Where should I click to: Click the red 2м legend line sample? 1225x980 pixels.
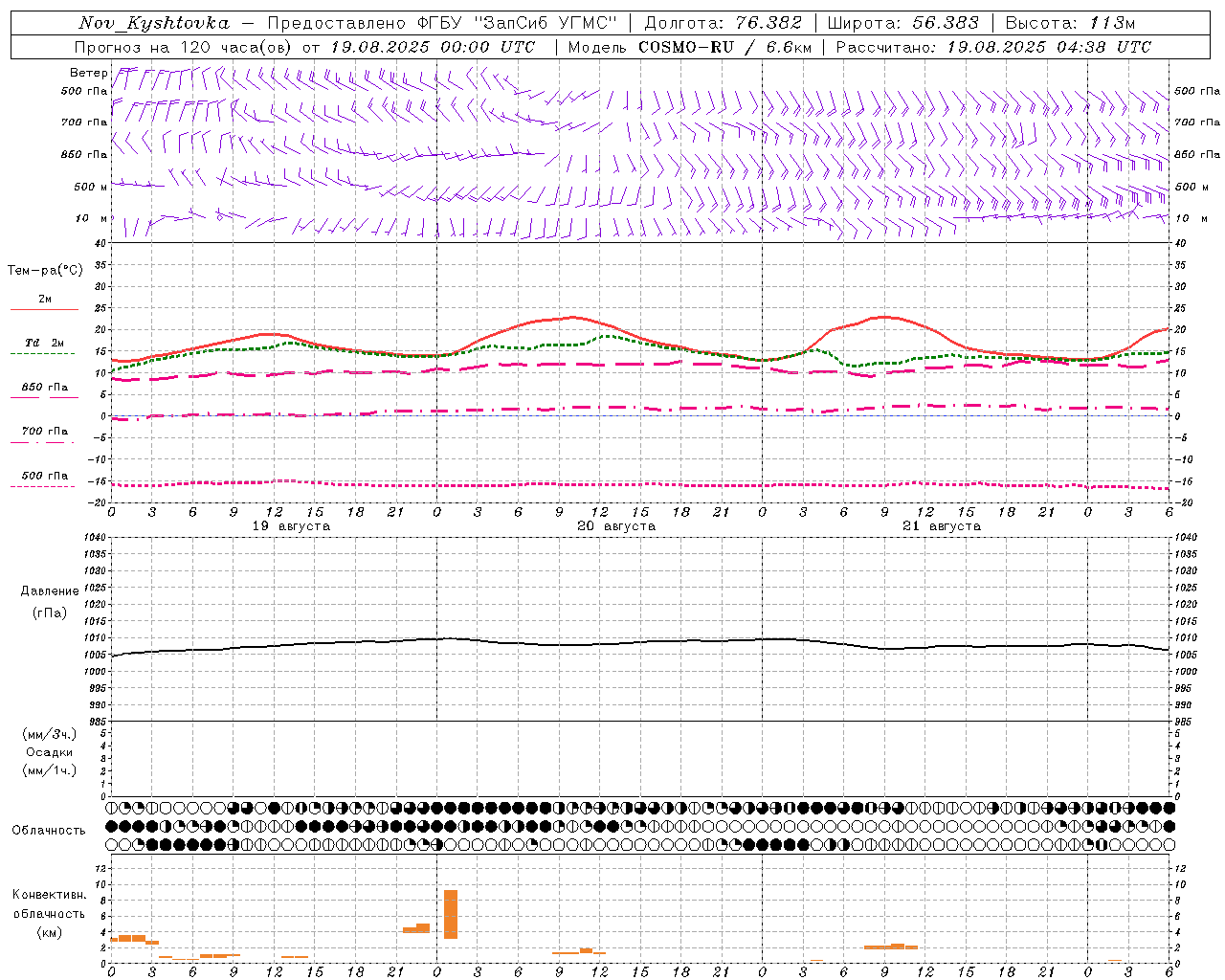[x=44, y=309]
